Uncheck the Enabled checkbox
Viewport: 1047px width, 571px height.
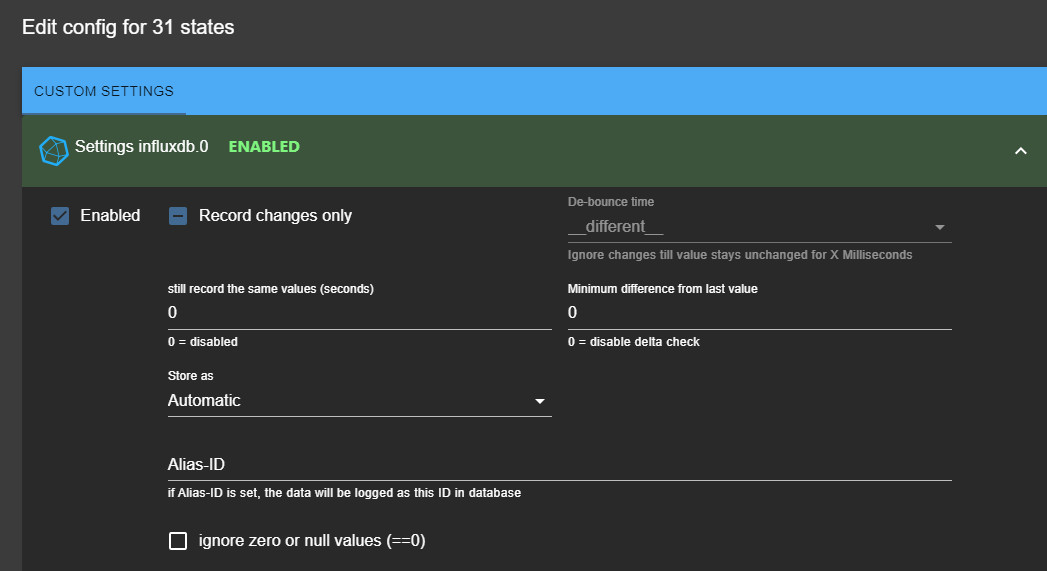60,216
